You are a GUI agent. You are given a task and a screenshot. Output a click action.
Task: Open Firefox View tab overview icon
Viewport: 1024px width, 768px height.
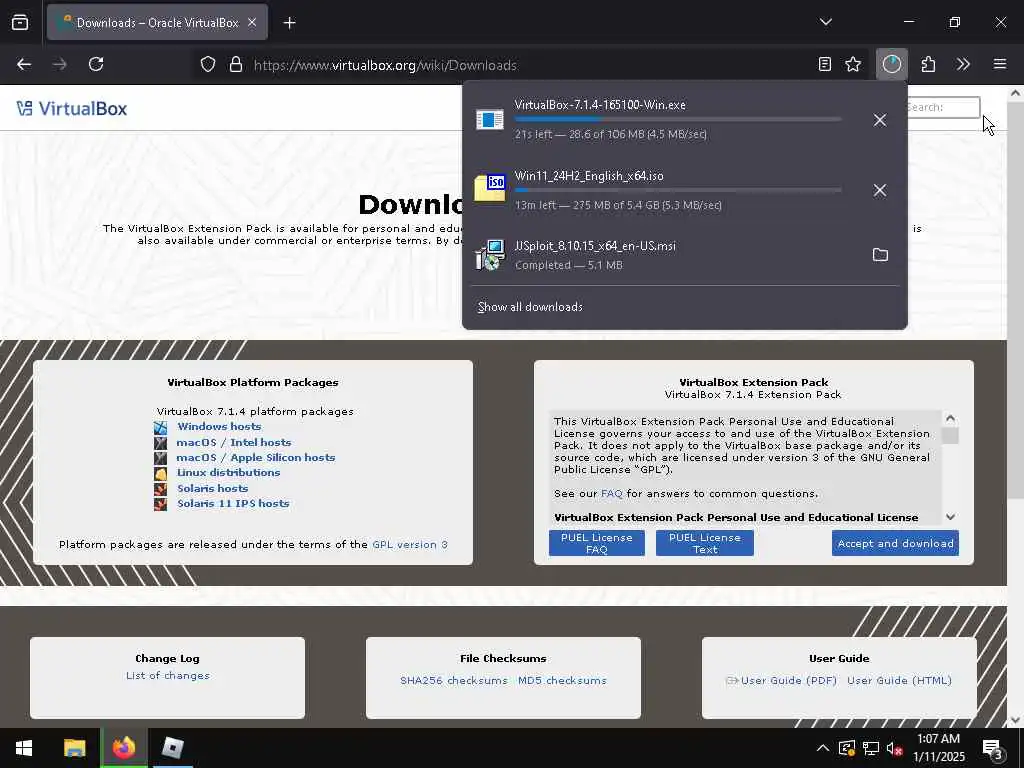coord(20,22)
